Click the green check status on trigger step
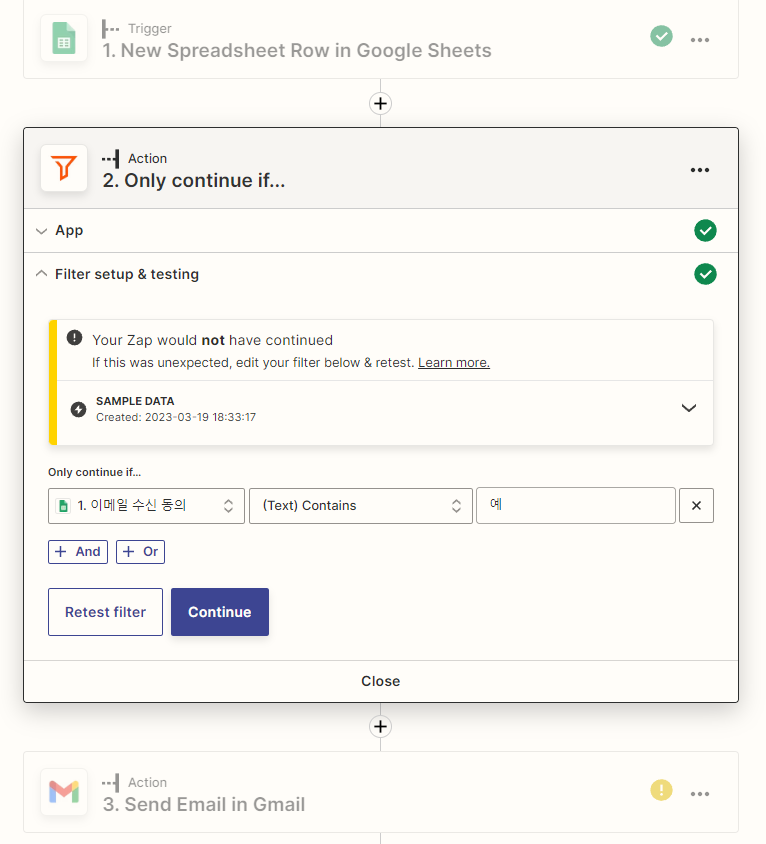 [x=661, y=37]
